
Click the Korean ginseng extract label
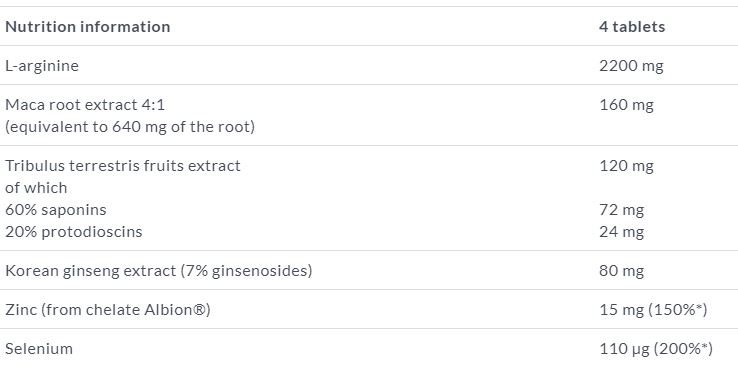(159, 271)
